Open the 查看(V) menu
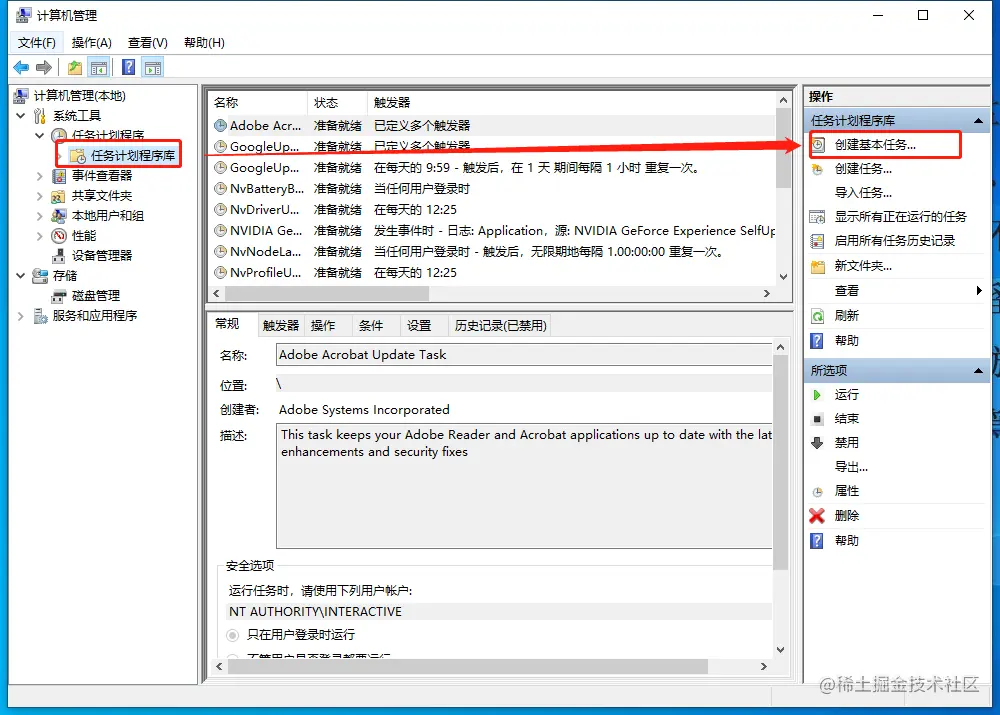The image size is (1000, 715). pyautogui.click(x=147, y=43)
